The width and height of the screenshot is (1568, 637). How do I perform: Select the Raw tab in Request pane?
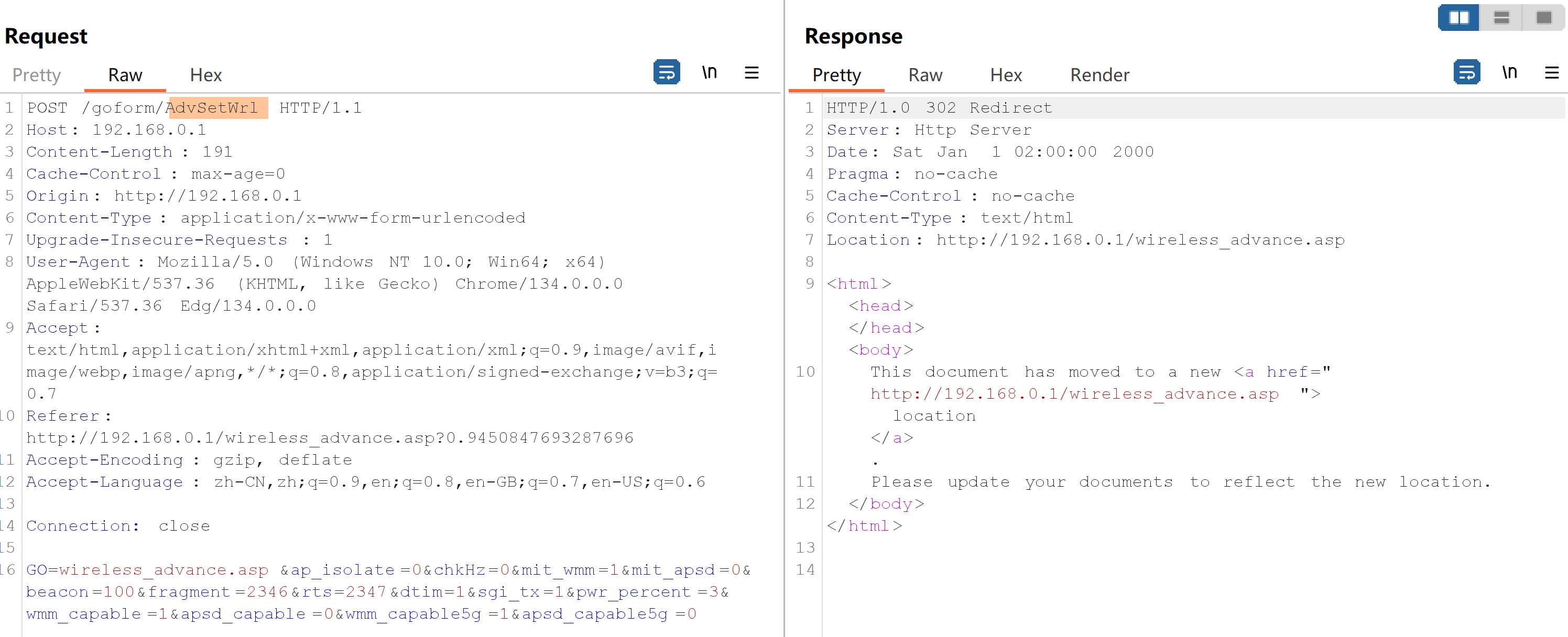(125, 75)
